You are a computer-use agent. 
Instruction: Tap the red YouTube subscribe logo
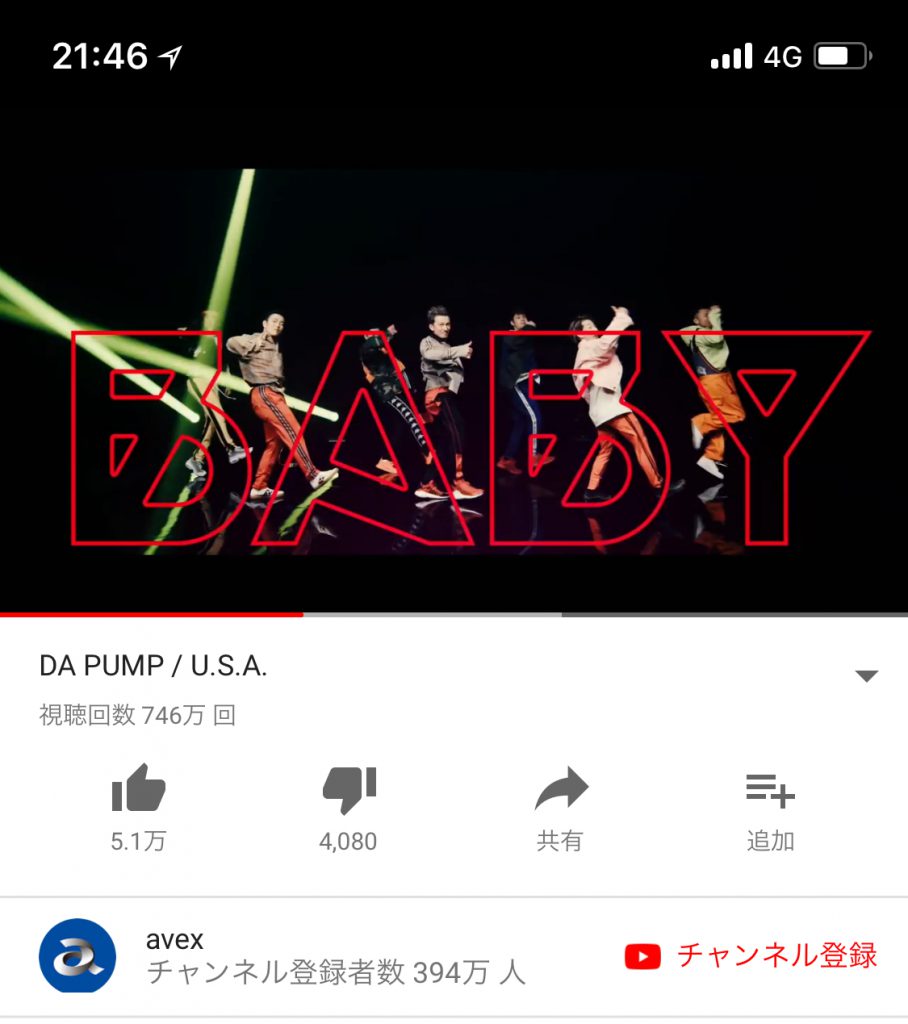[643, 957]
